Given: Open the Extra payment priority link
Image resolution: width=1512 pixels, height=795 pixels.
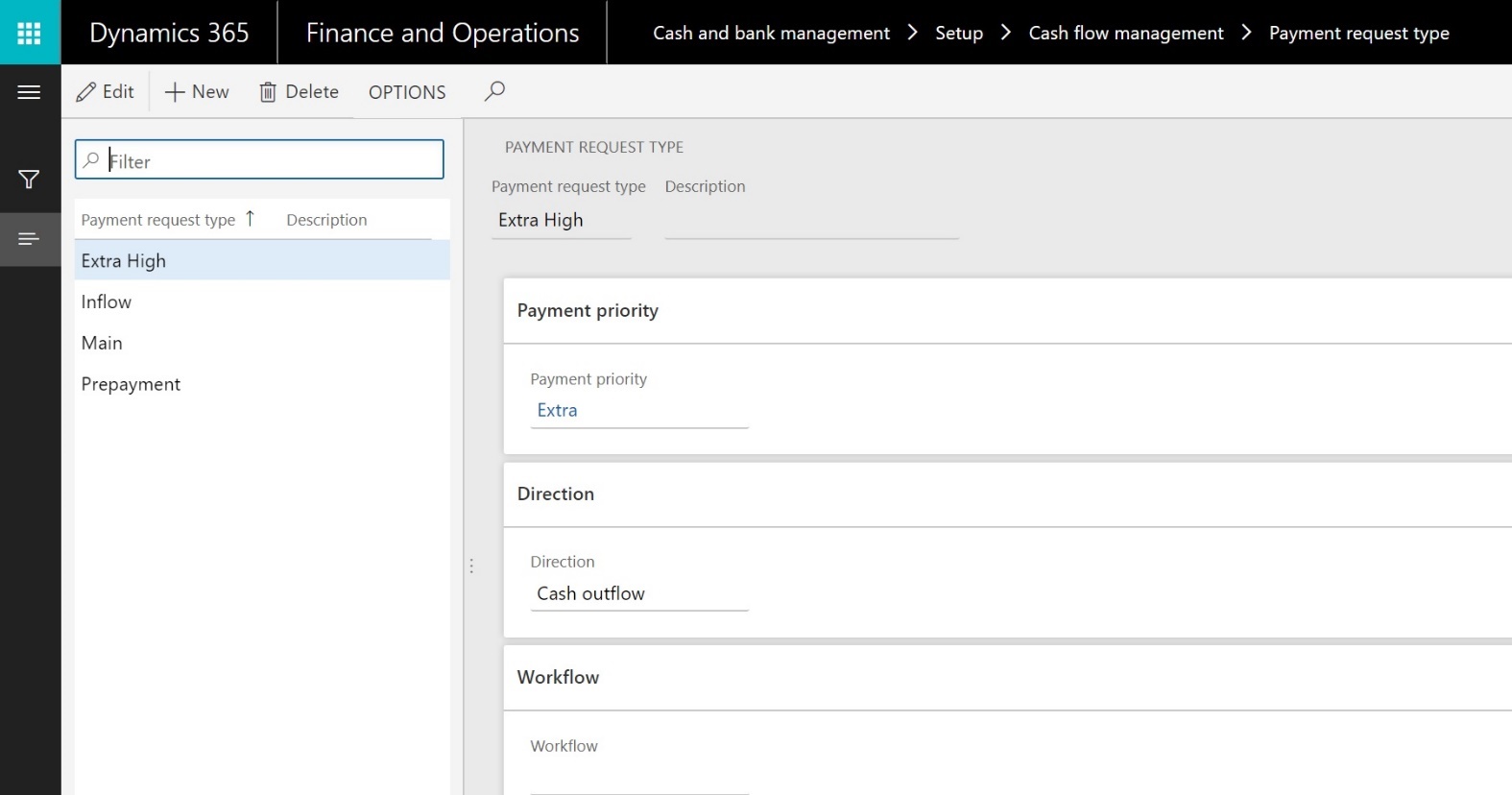Looking at the screenshot, I should point(557,410).
